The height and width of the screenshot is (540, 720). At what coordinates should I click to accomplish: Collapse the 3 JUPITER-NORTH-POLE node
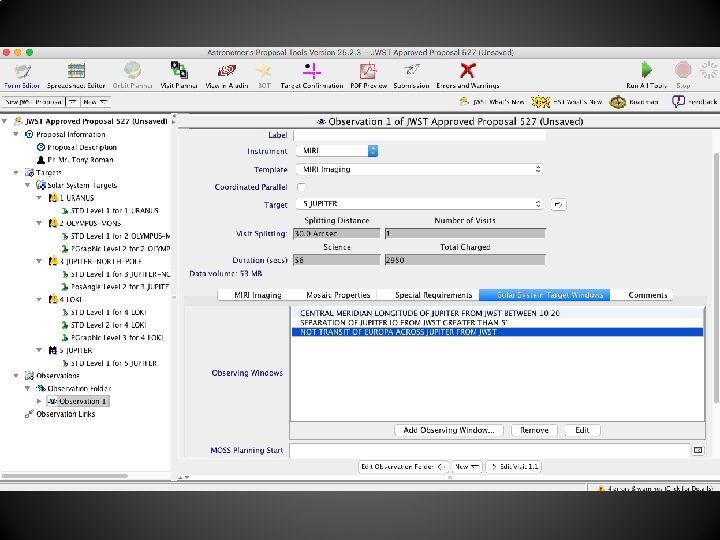coord(39,261)
